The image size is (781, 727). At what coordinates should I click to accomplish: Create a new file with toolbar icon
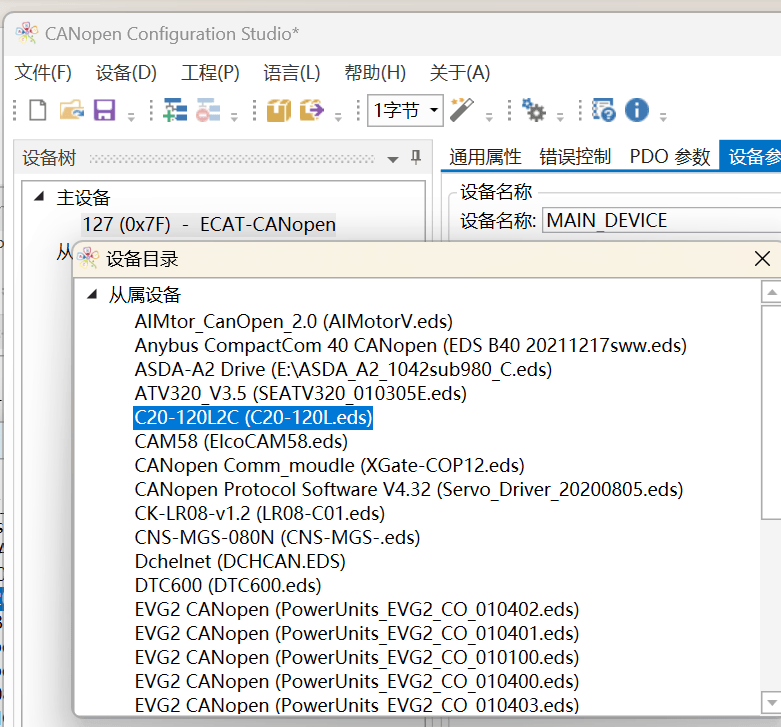38,110
